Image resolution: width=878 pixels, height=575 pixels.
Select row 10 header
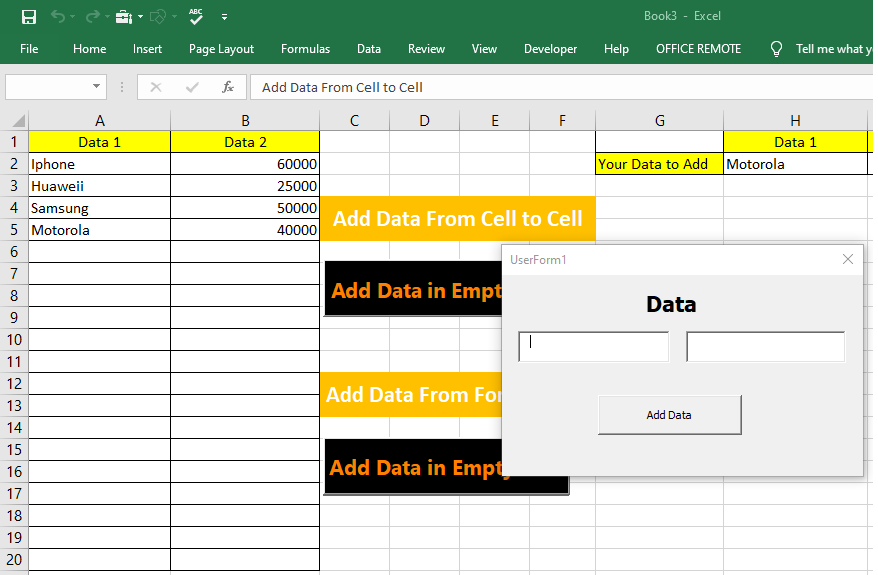pos(14,339)
